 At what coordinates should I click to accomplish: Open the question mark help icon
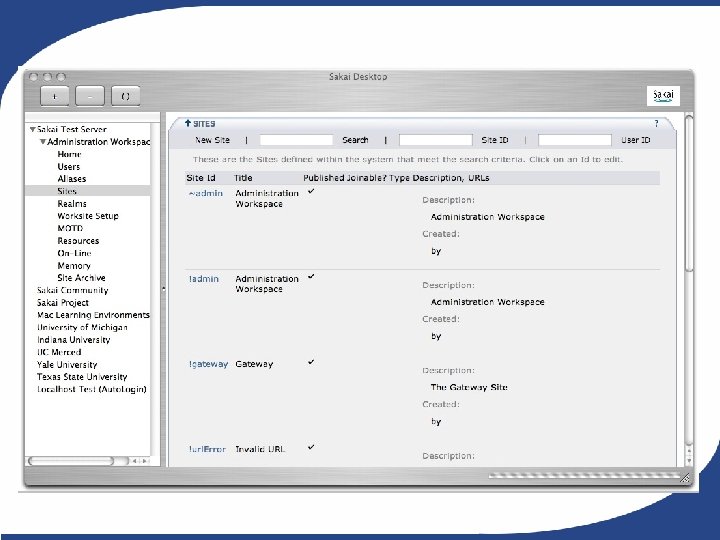coord(656,123)
